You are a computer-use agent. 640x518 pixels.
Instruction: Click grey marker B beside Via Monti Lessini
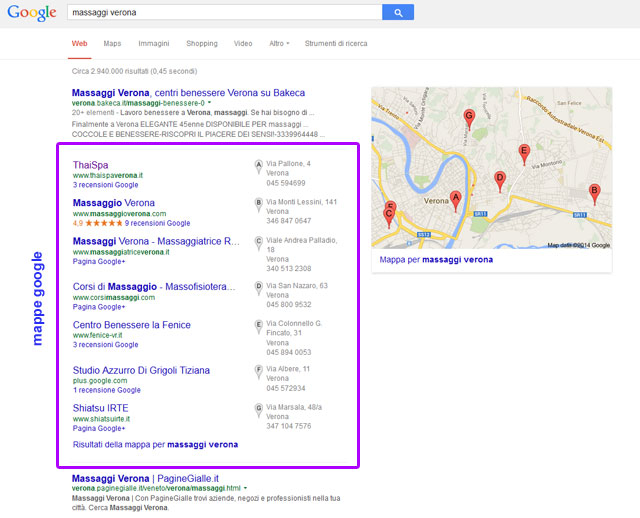point(258,204)
